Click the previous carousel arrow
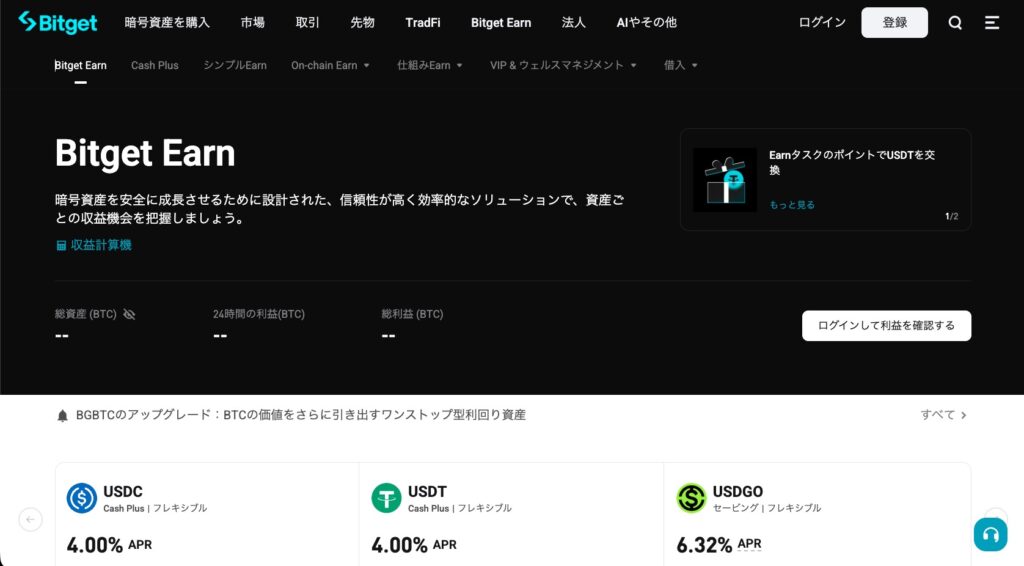This screenshot has width=1024, height=566. click(x=31, y=520)
